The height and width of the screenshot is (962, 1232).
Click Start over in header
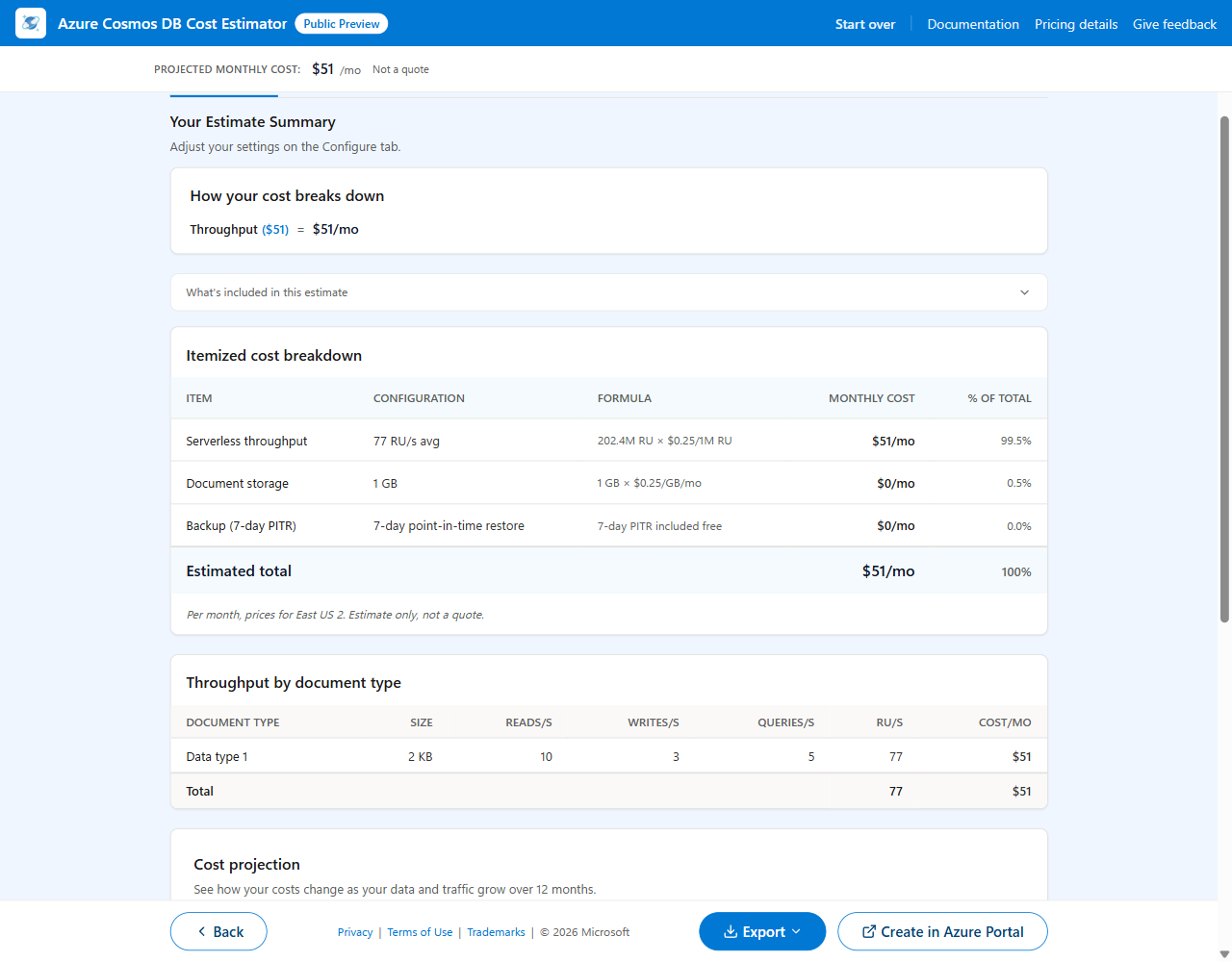pos(865,24)
